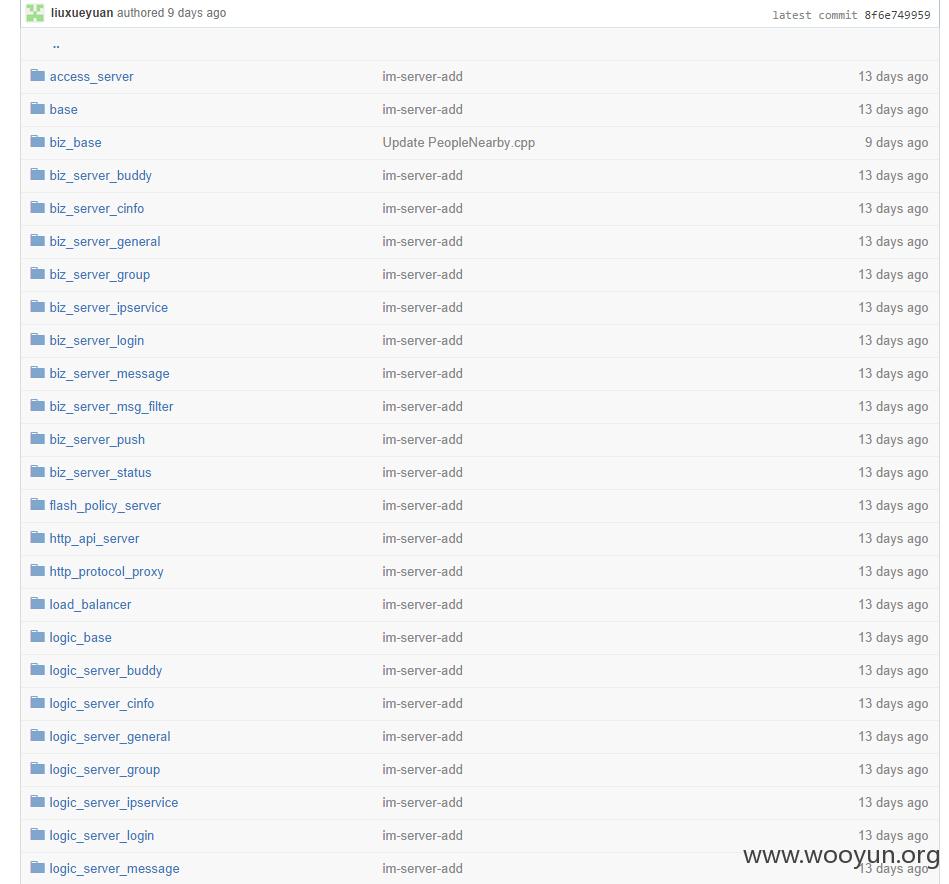Click the folder icon beside logic_base
Viewport: 949px width, 884px height.
(x=38, y=636)
